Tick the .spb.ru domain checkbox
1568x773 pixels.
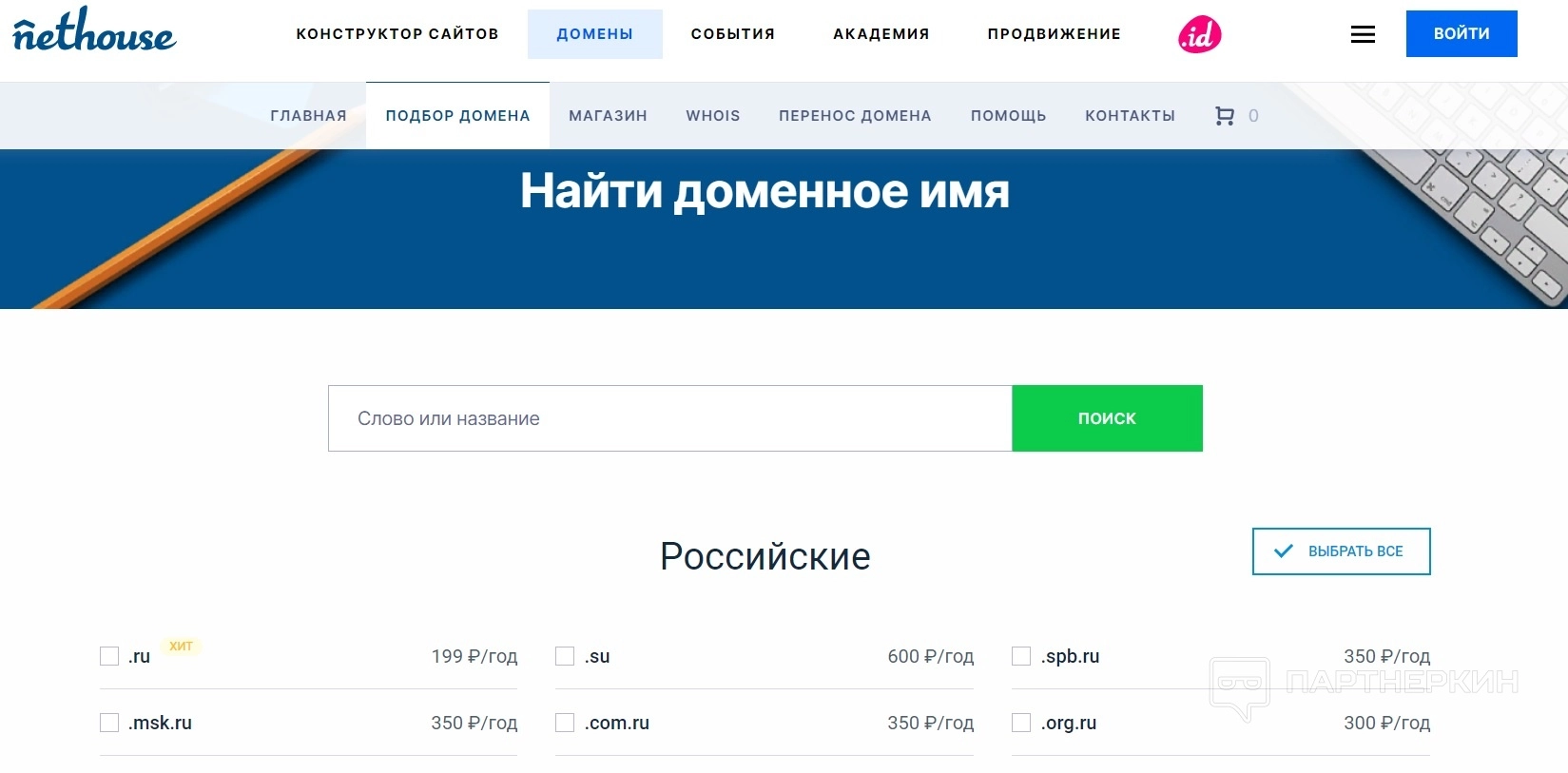point(1021,656)
